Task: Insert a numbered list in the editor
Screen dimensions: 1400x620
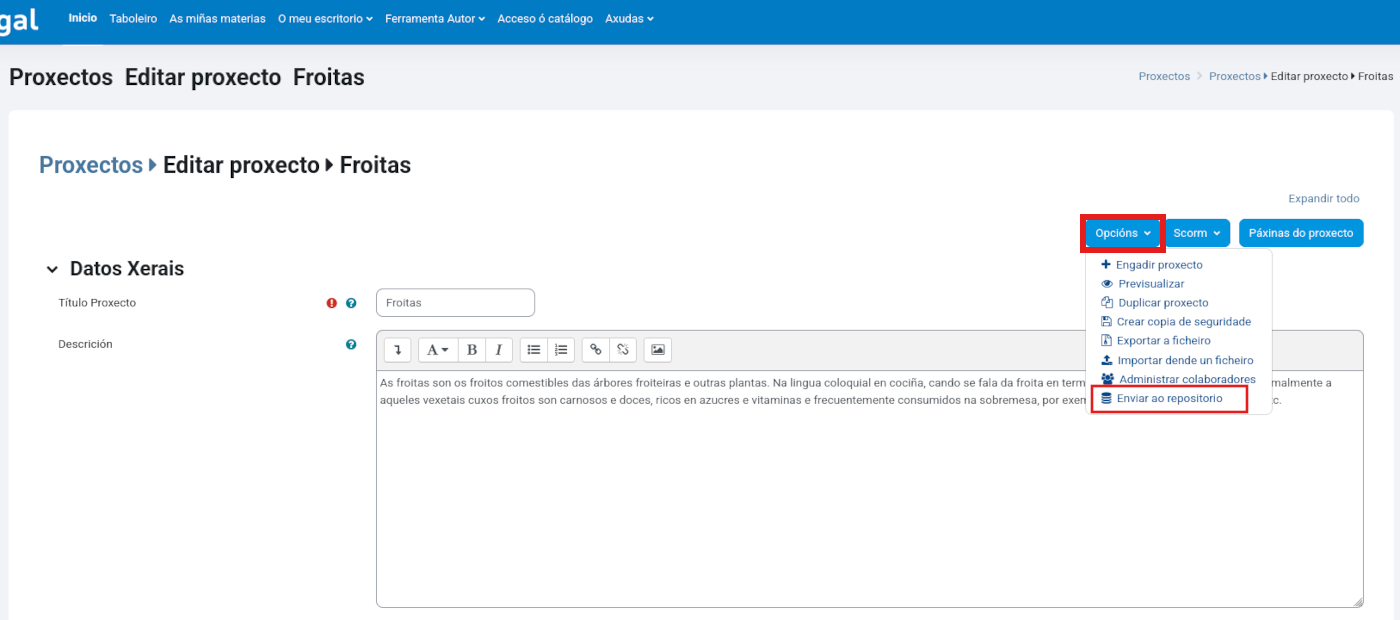Action: click(x=561, y=349)
